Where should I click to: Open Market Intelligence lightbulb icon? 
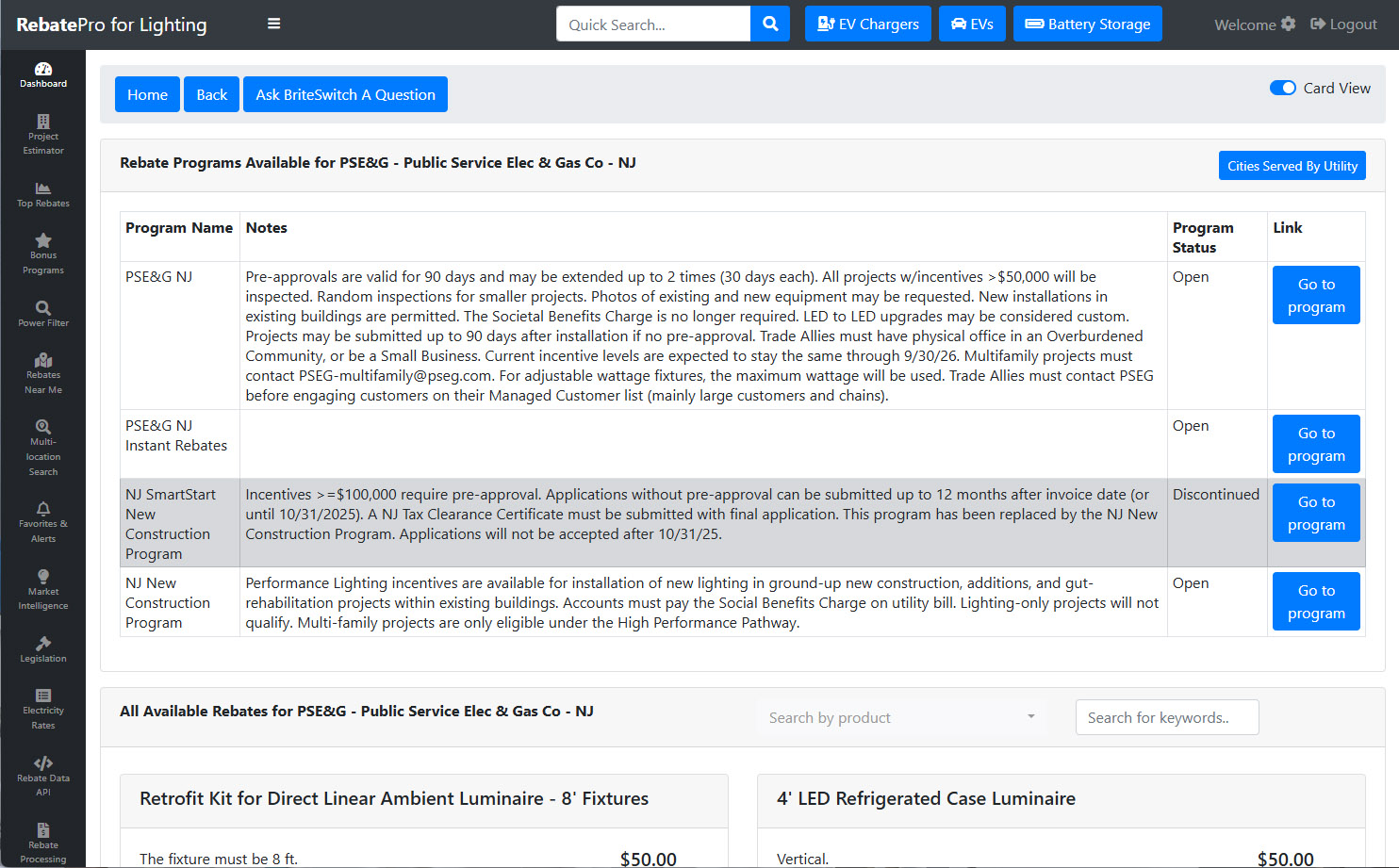43,577
